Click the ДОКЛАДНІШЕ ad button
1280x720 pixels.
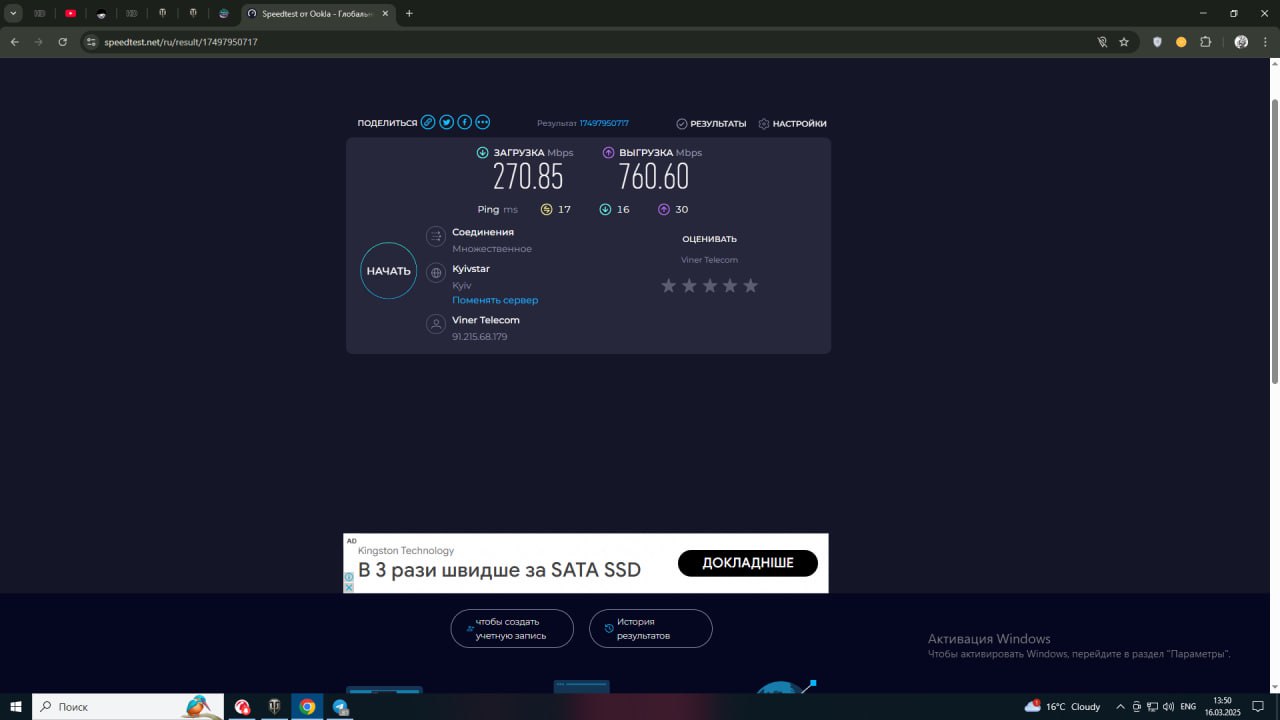point(748,563)
